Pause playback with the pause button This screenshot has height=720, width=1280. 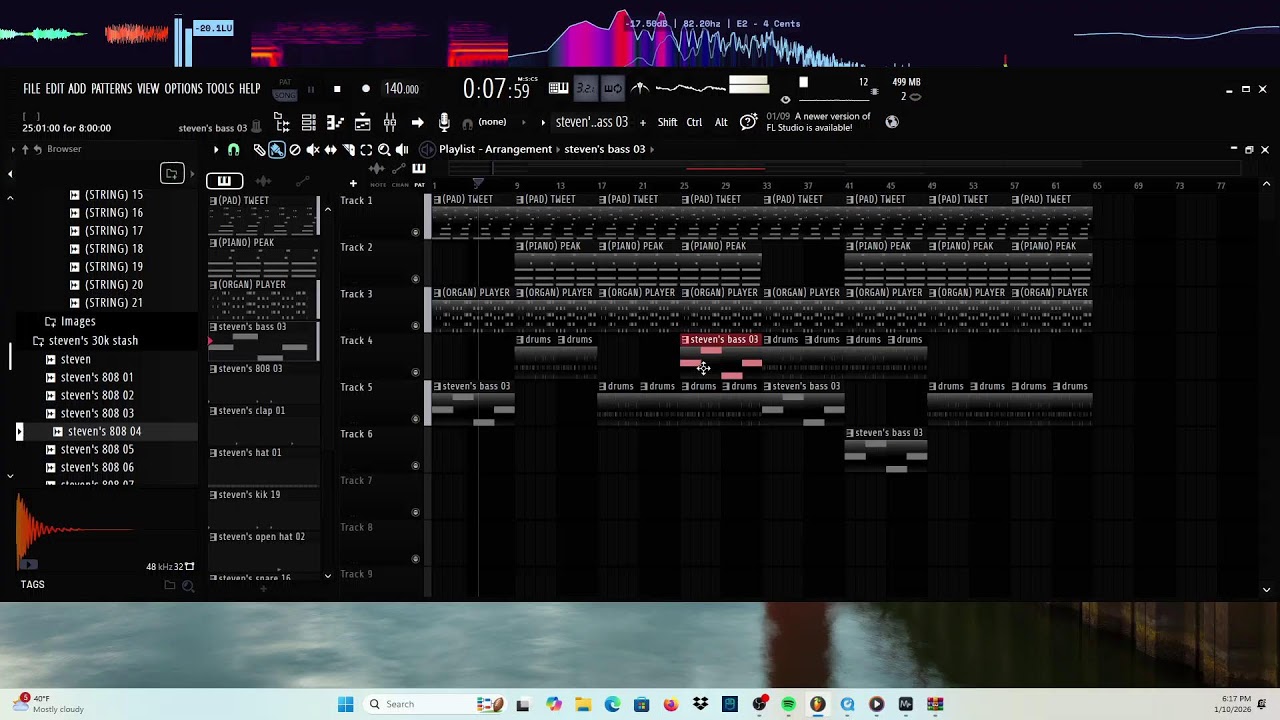(310, 89)
